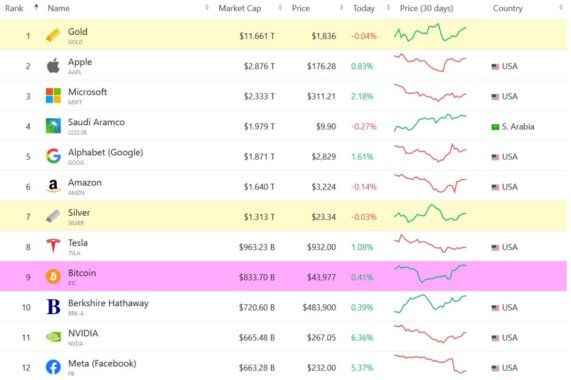Click the Microsoft logo icon
Viewport: 571px width, 380px height.
[x=53, y=96]
